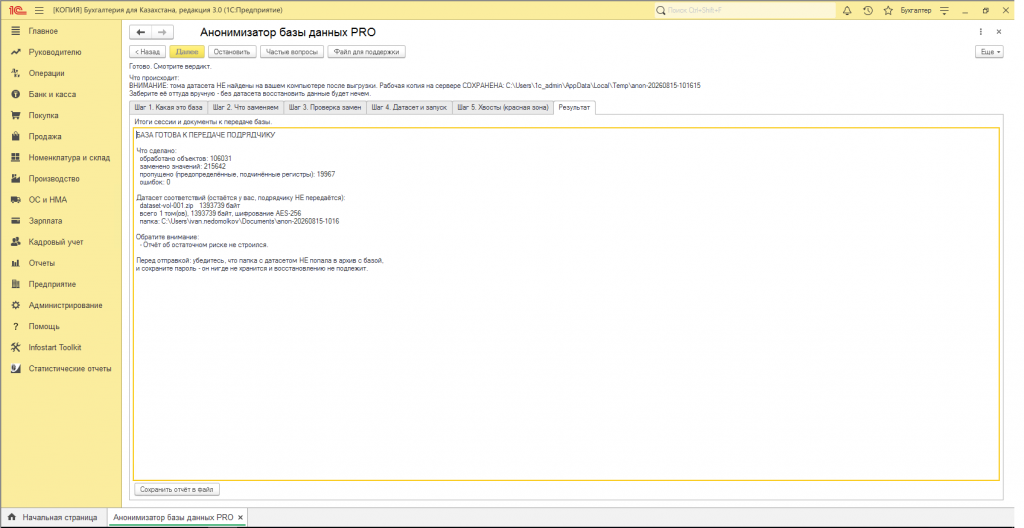Screen dimensions: 1024x528
Task: Click the Помощь question mark icon
Action: tap(16, 326)
